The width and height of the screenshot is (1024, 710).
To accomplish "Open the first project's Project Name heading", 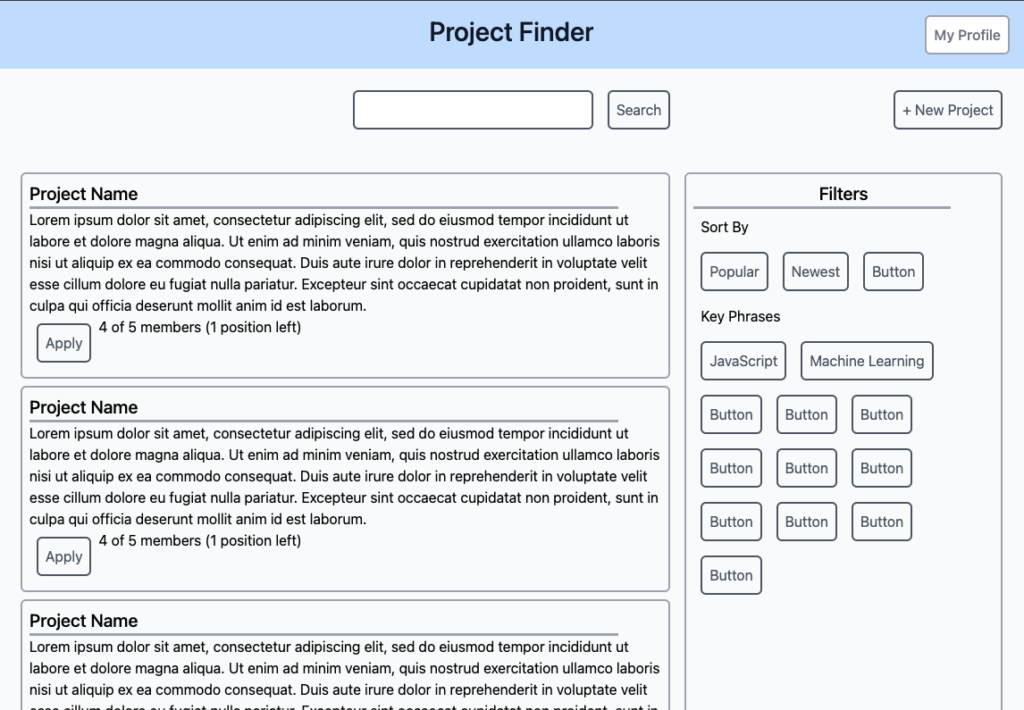I will tap(84, 194).
